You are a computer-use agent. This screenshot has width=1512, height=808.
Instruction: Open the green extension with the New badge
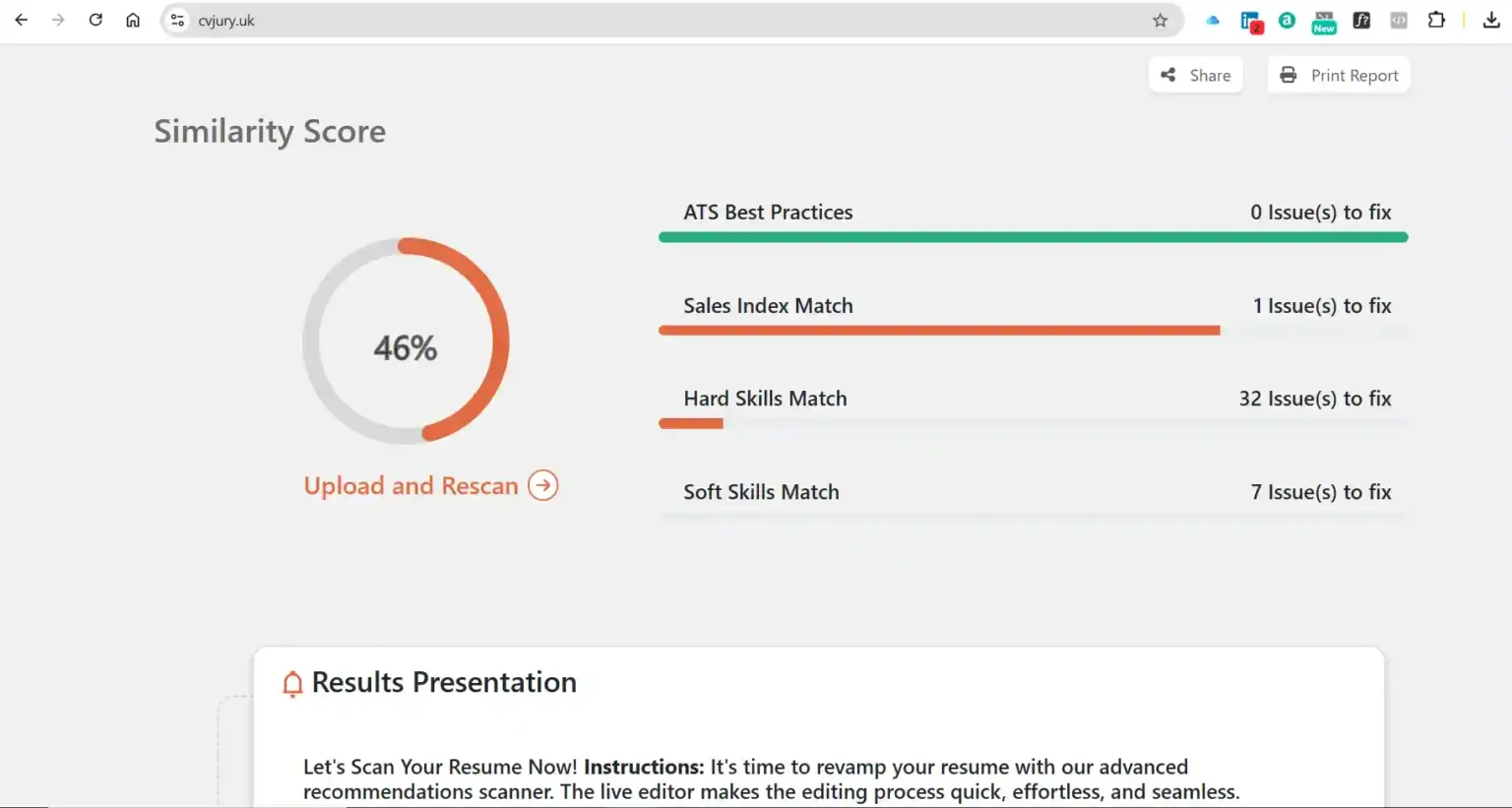pos(1324,21)
